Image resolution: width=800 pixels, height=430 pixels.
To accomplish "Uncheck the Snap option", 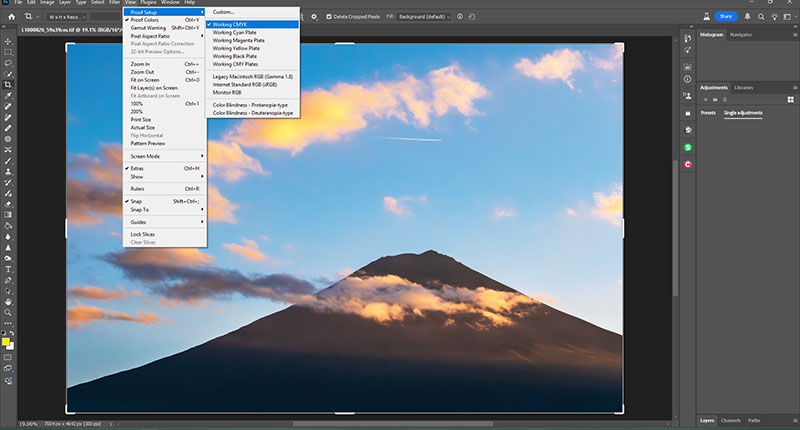I will click(x=137, y=201).
